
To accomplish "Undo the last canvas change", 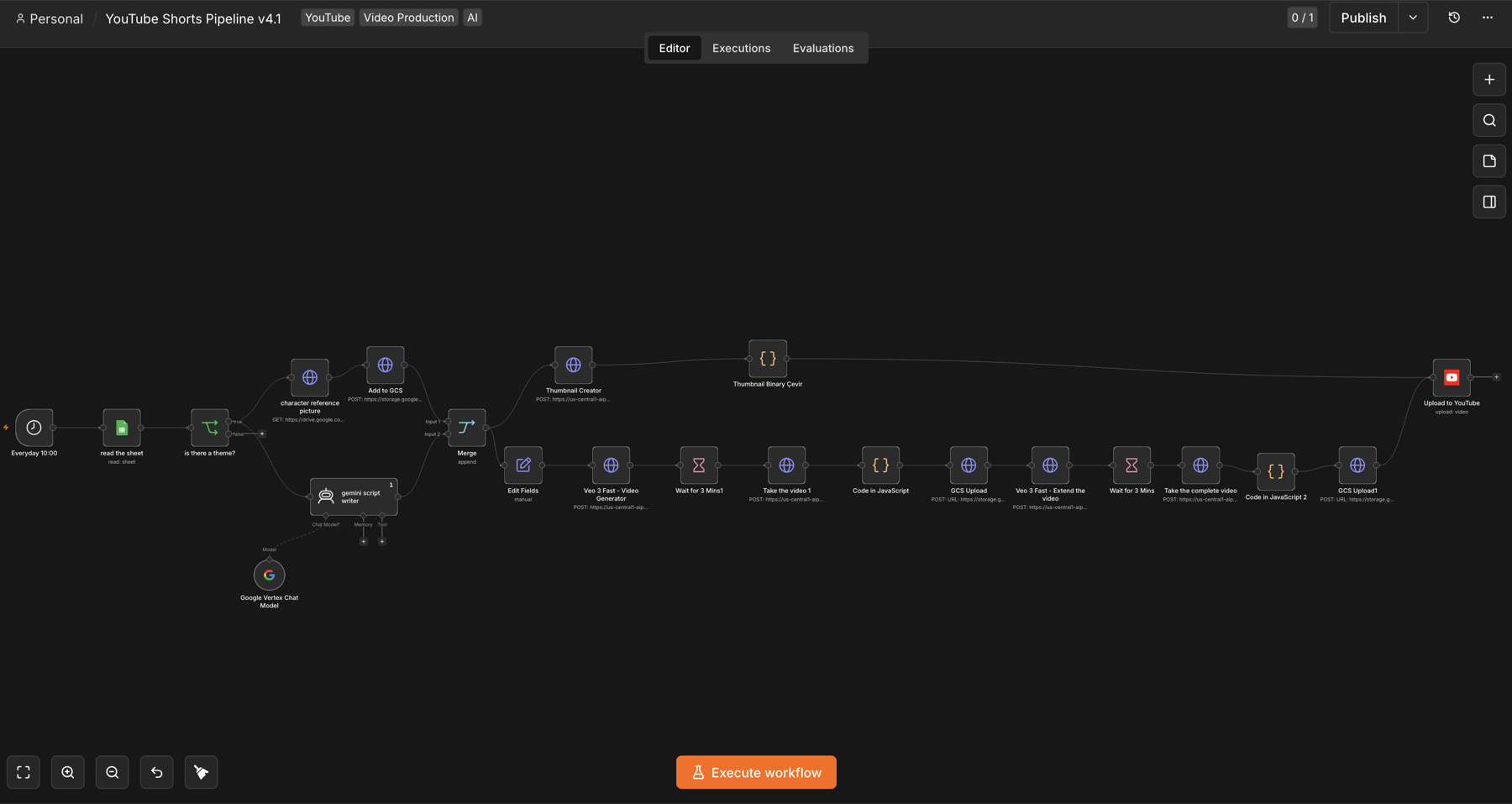I will click(x=157, y=772).
